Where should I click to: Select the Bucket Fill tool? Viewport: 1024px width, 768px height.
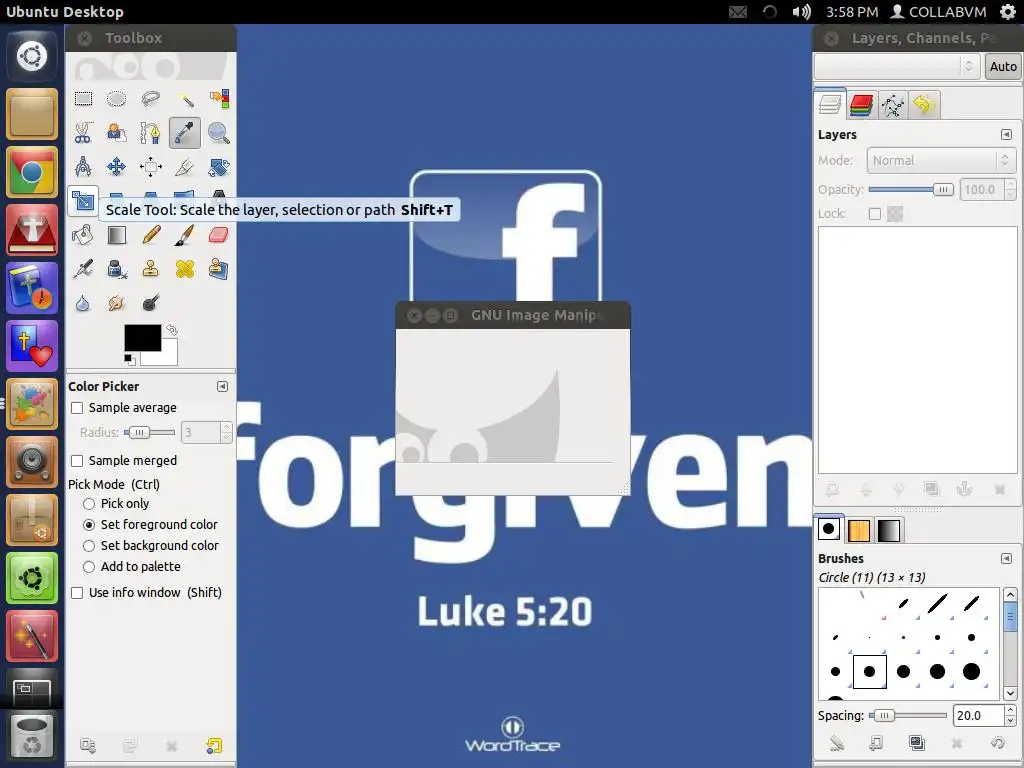[x=83, y=234]
